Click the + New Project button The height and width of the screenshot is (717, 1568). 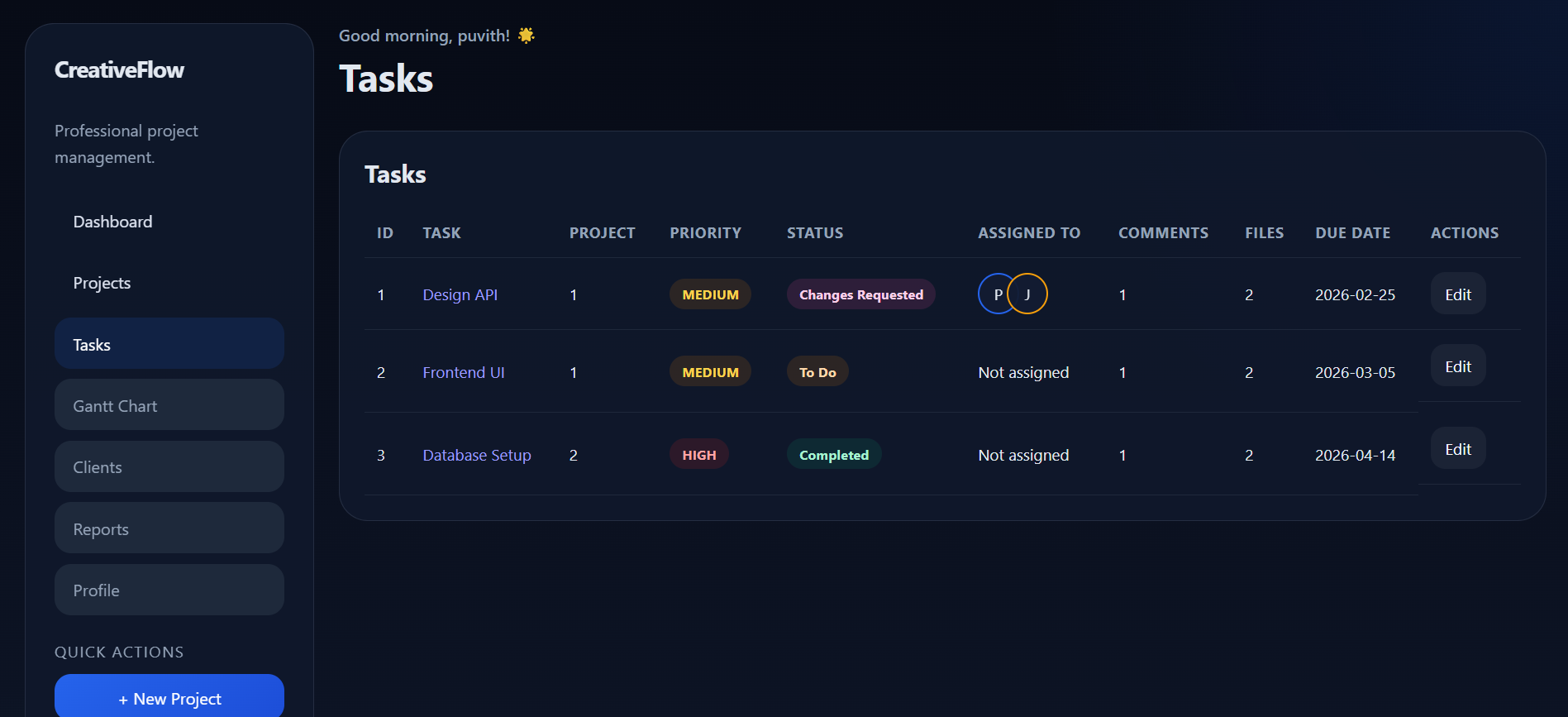tap(169, 698)
